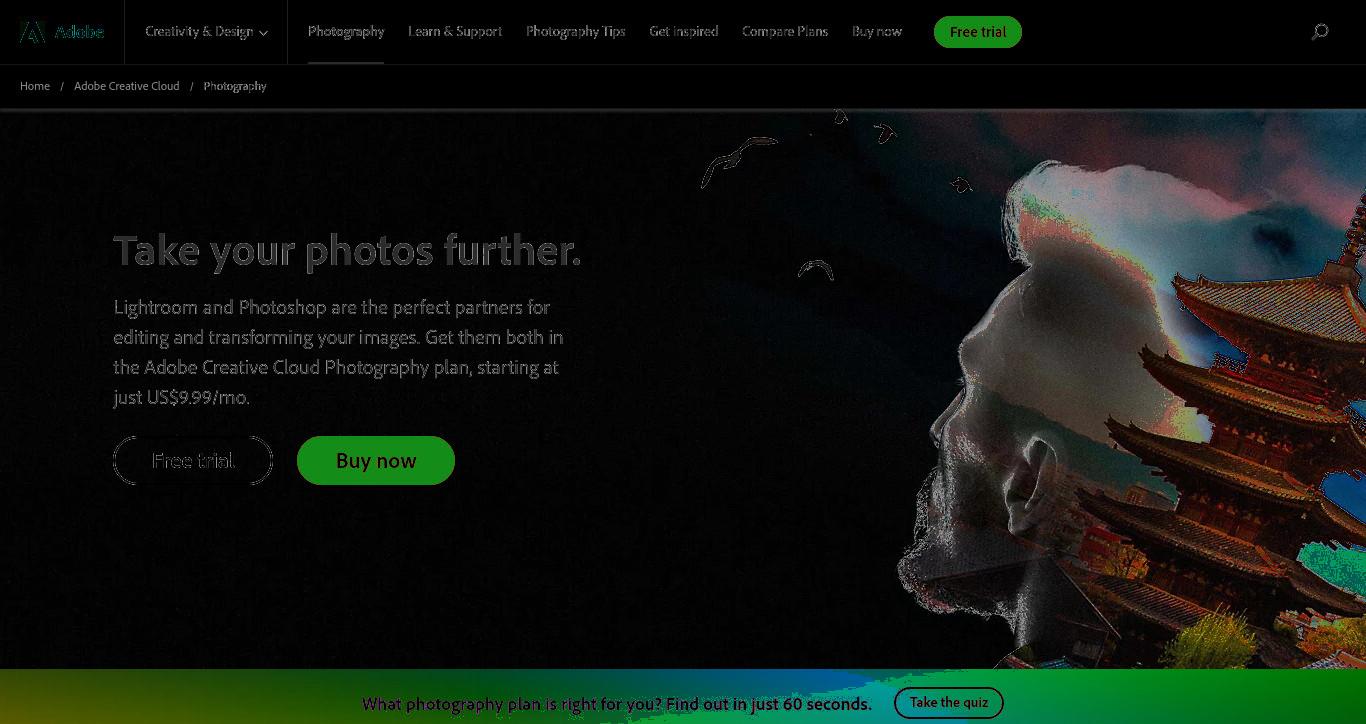Viewport: 1366px width, 724px height.
Task: Click the Adobe logo icon
Action: [32, 32]
